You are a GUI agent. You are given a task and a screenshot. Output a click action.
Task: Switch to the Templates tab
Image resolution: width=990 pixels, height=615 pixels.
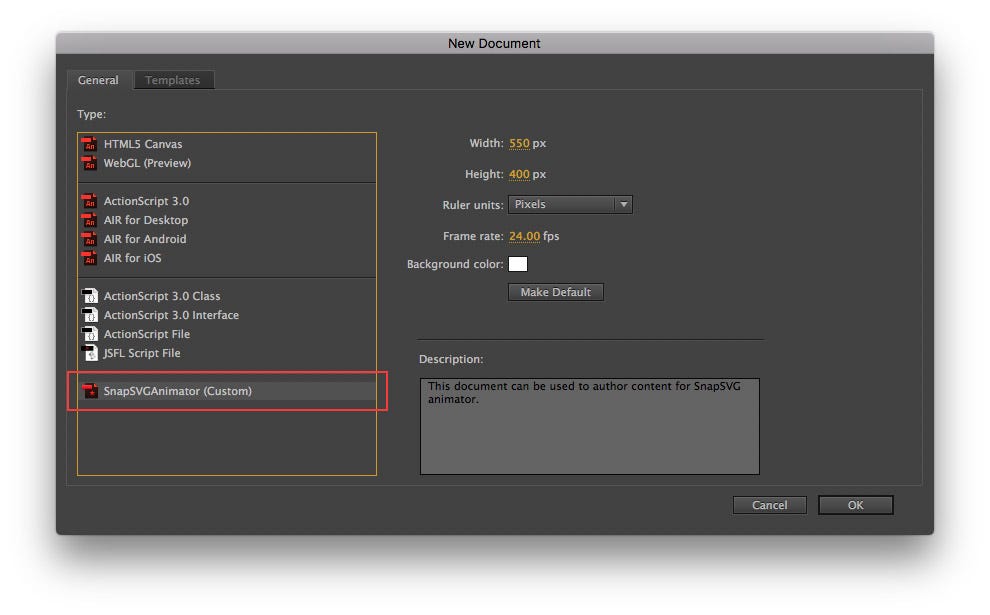[x=173, y=80]
